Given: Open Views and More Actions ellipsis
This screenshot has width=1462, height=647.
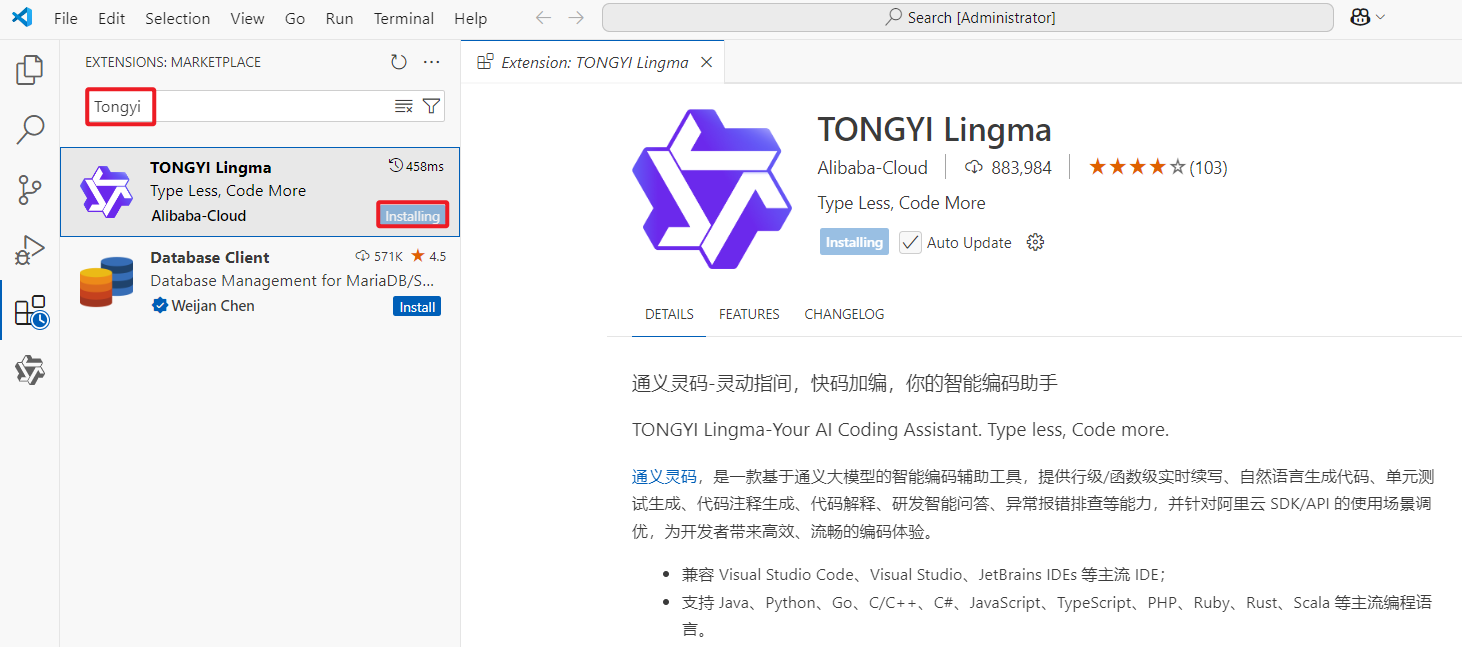Looking at the screenshot, I should coord(431,62).
